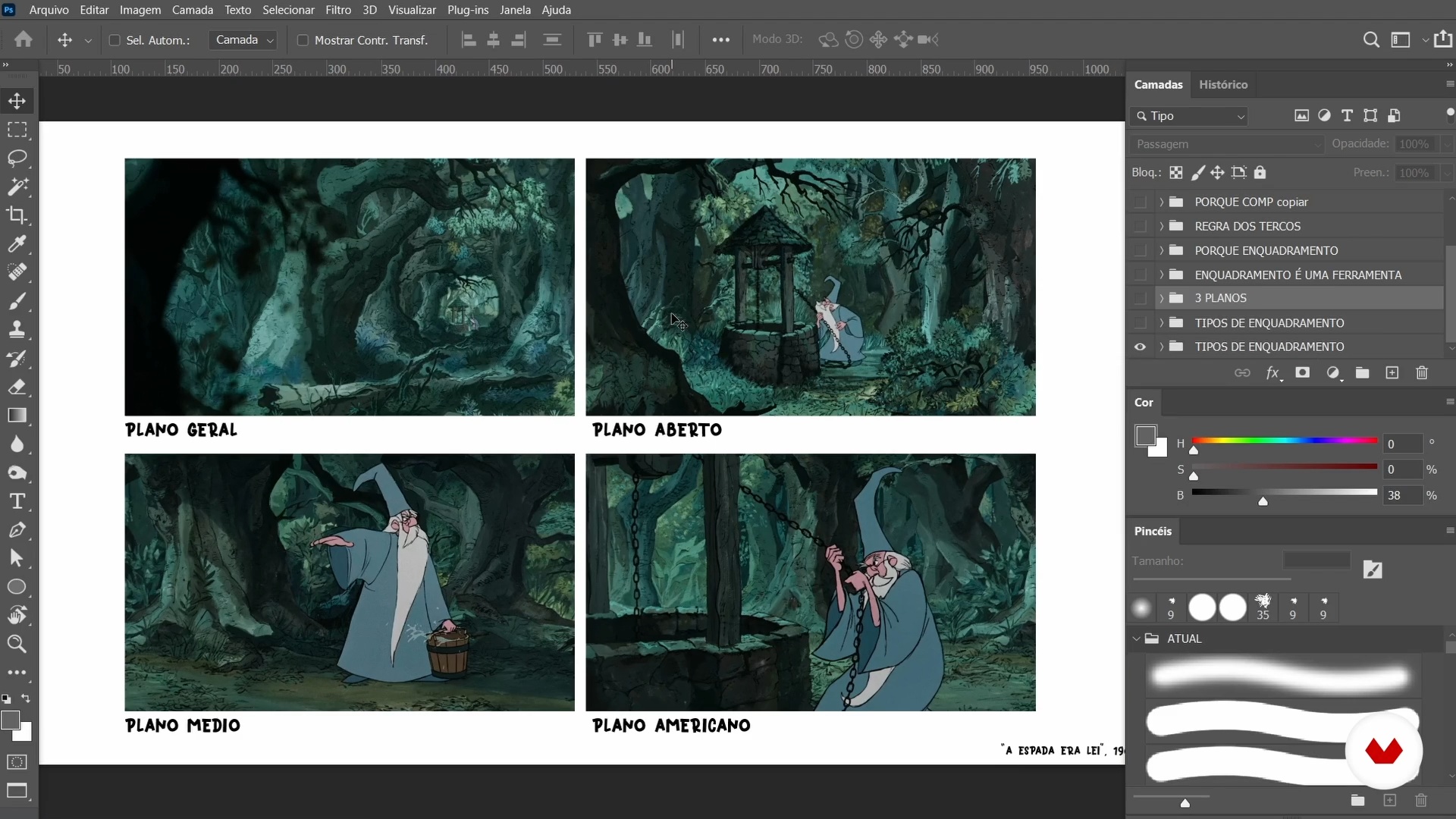This screenshot has height=819, width=1456.
Task: Click the Brightness B slider
Action: (x=1285, y=492)
